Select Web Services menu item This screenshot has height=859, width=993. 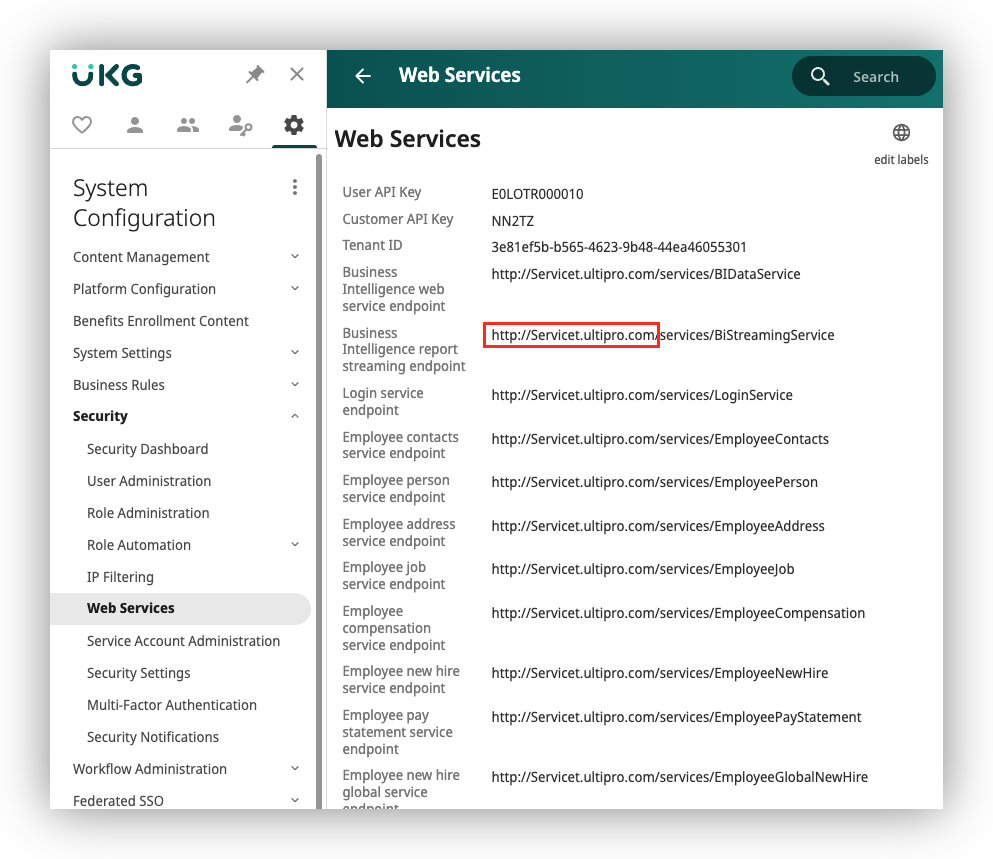[x=180, y=608]
